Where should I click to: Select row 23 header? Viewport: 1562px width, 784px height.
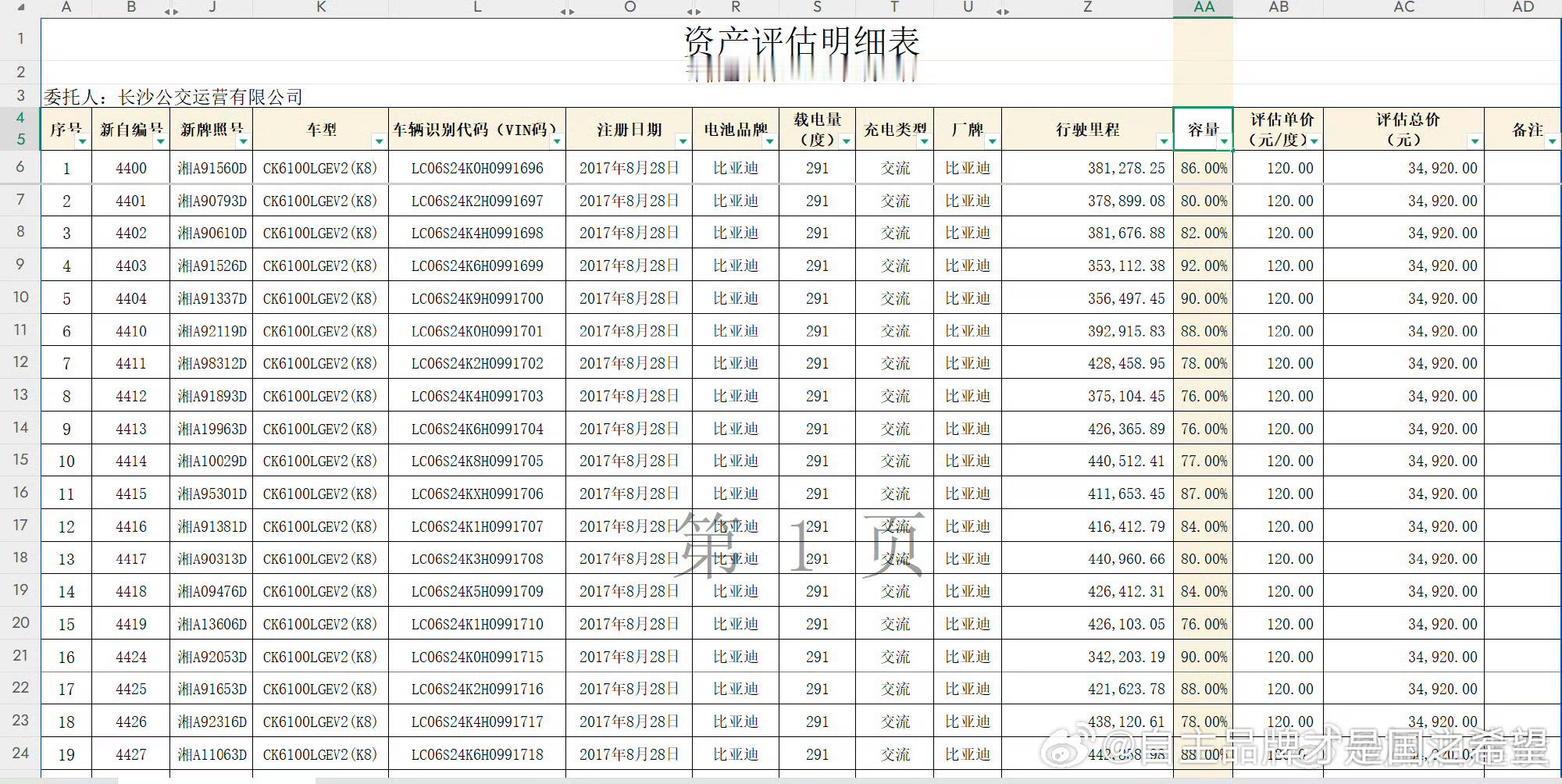pyautogui.click(x=20, y=721)
